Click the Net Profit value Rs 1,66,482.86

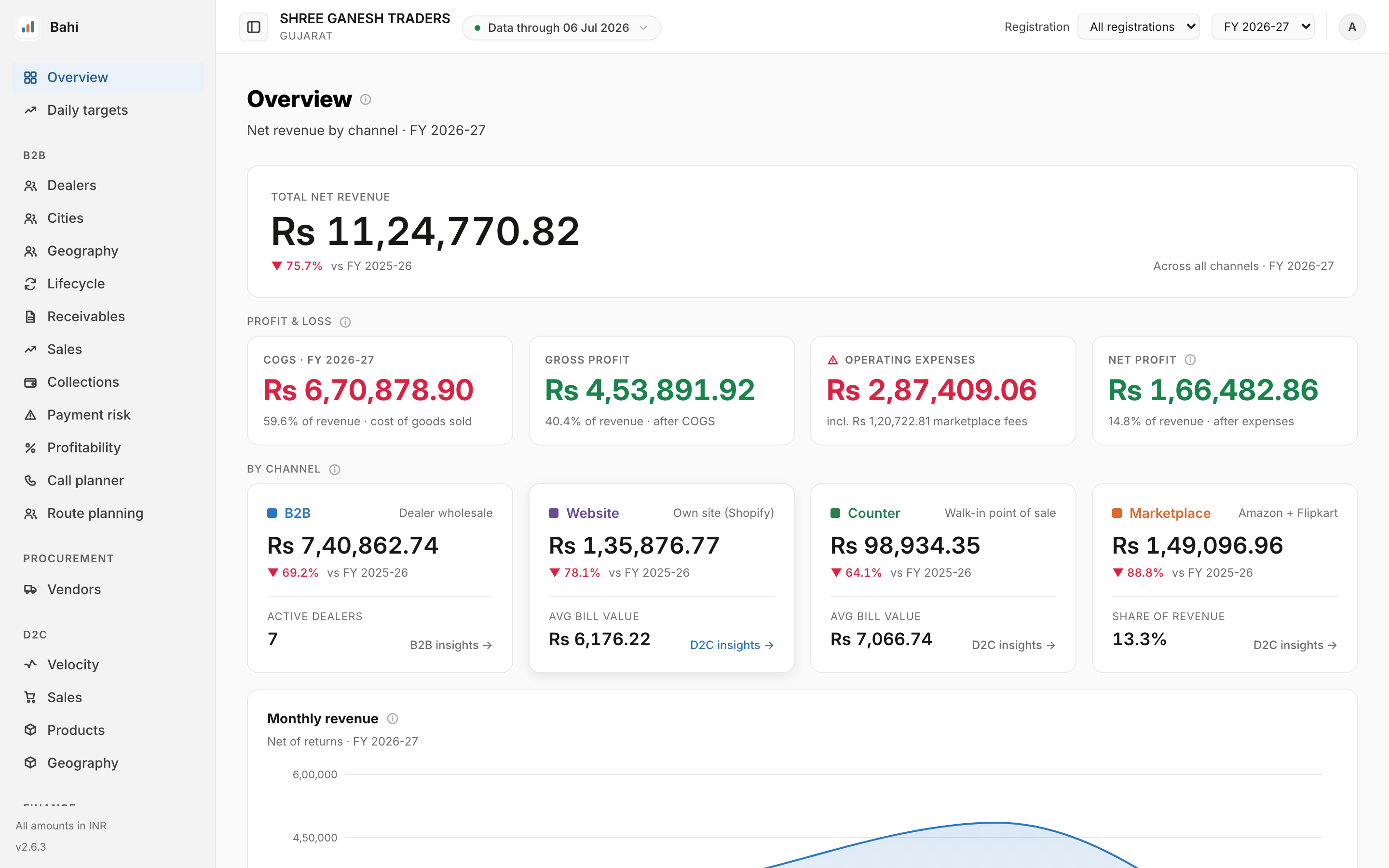point(1213,391)
